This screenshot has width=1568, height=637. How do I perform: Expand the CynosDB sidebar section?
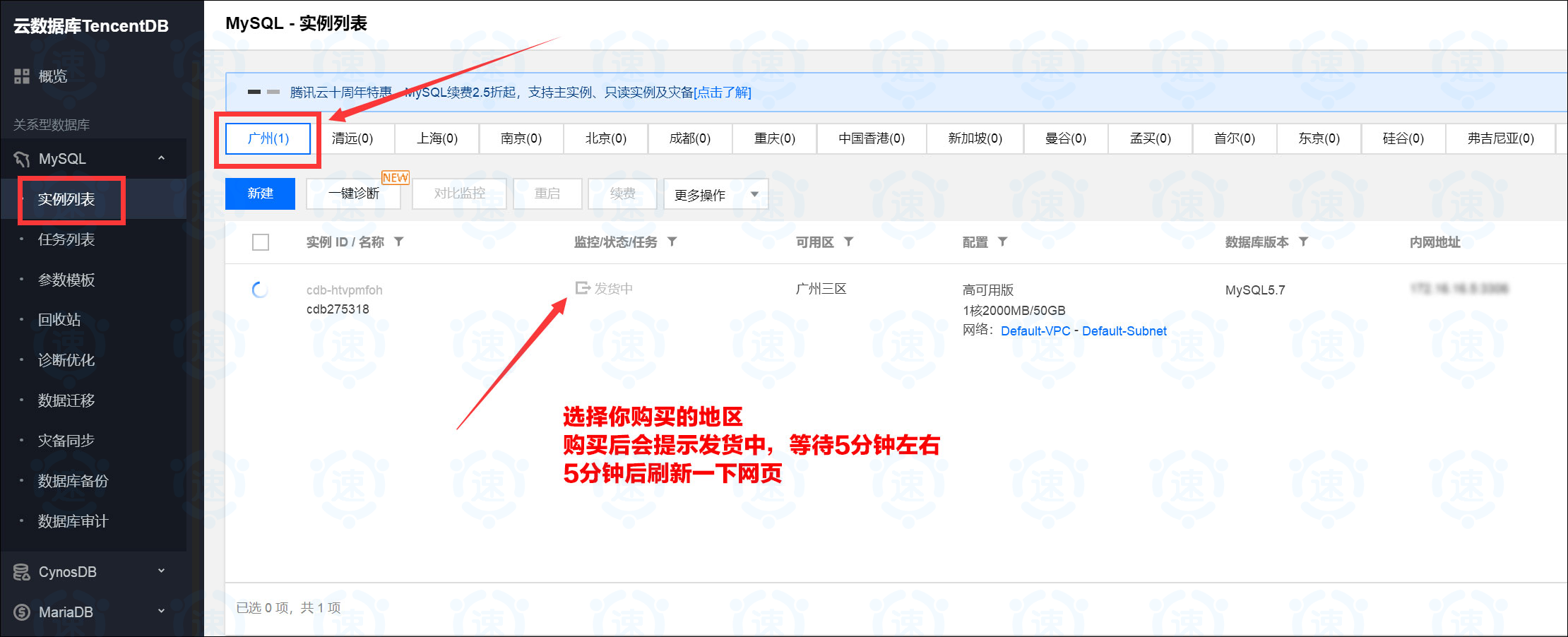tap(161, 571)
